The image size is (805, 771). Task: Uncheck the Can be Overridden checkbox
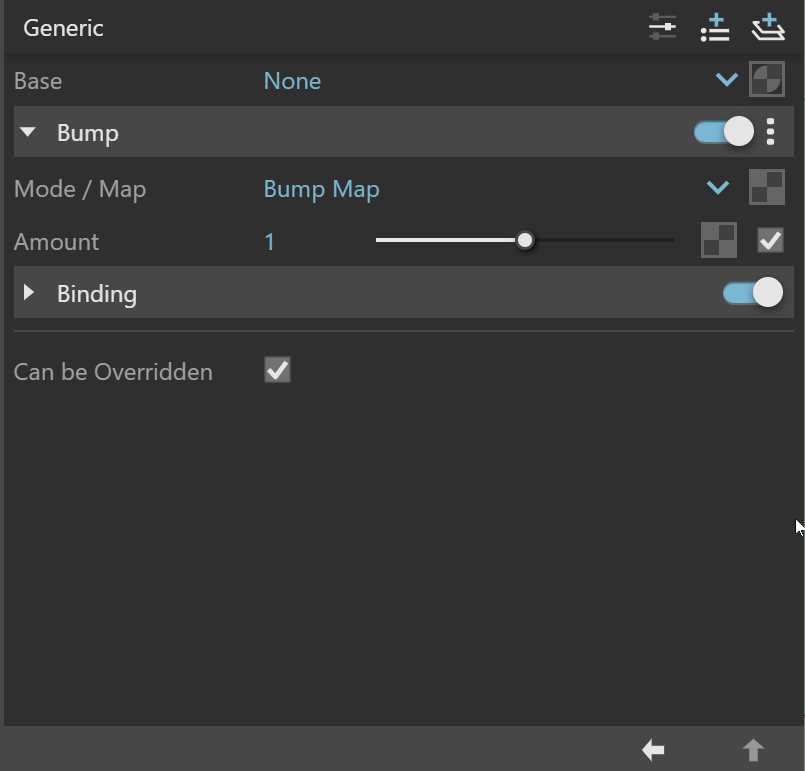pos(277,370)
